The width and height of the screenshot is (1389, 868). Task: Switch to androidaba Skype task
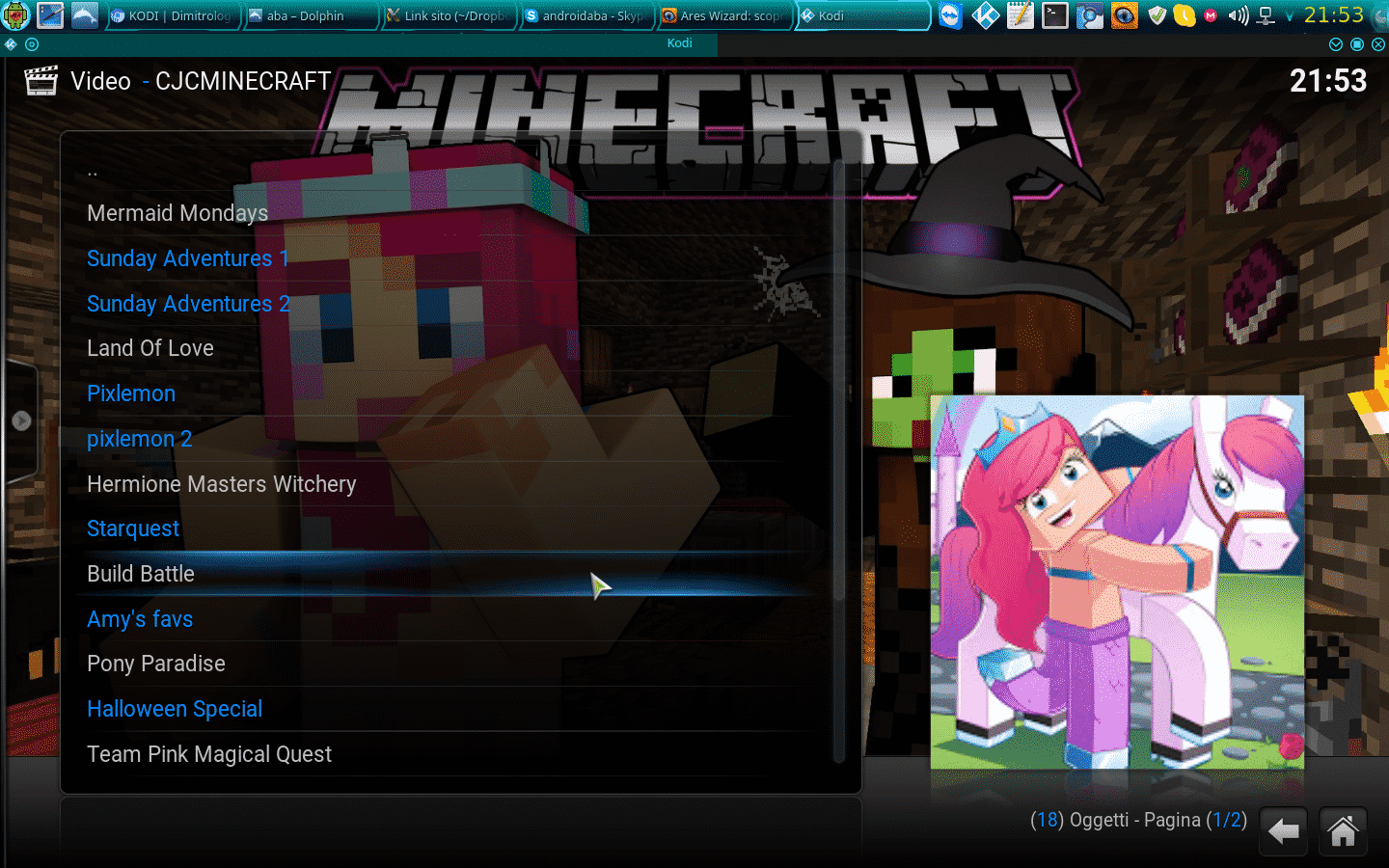(x=586, y=15)
